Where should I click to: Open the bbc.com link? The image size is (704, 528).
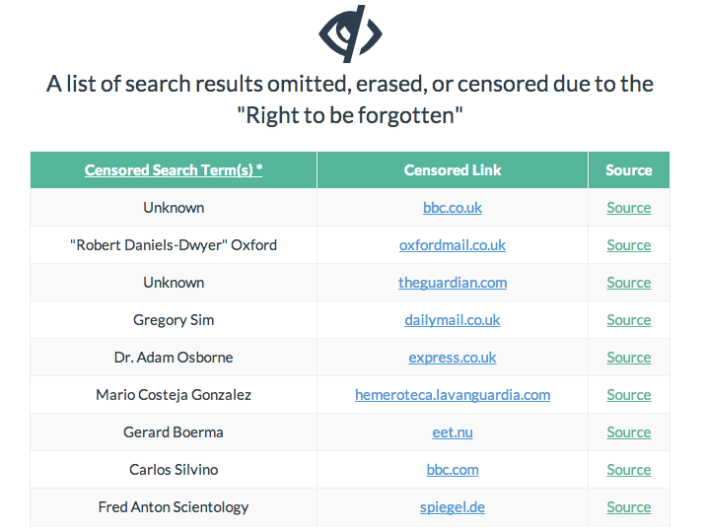452,470
